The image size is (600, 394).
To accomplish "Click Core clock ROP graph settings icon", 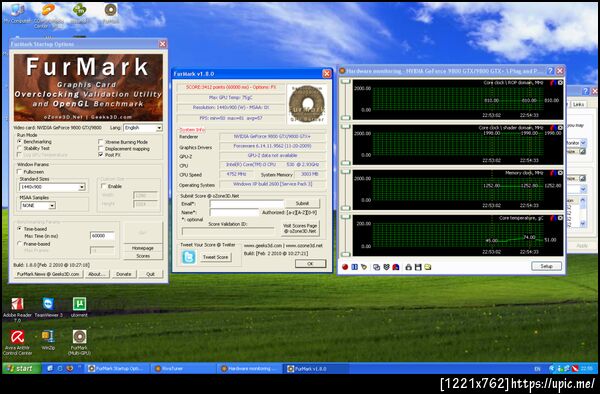I will (560, 83).
